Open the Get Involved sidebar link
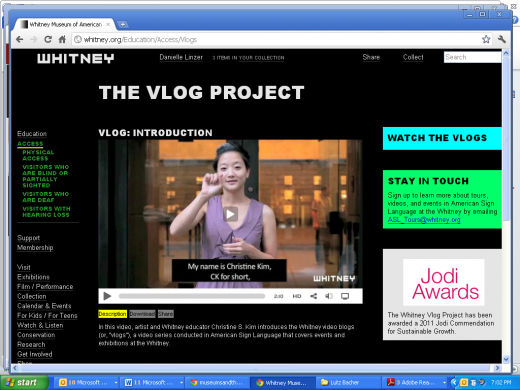This screenshot has width=520, height=390. tap(35, 354)
